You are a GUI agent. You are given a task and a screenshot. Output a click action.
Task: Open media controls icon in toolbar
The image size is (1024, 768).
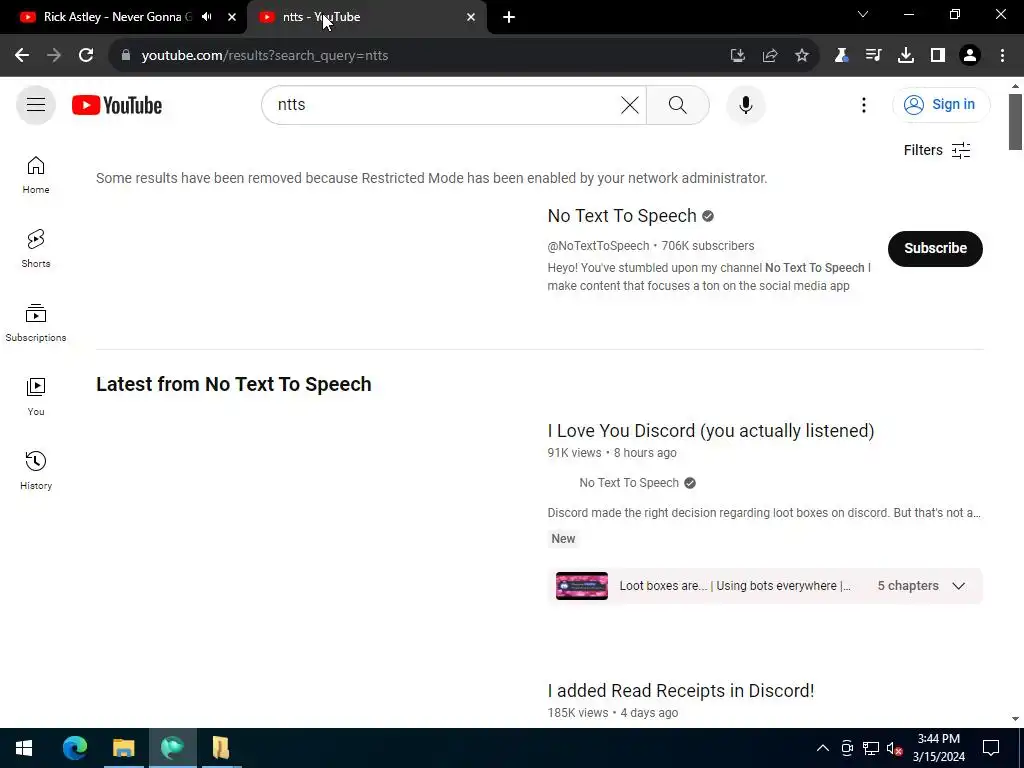(x=873, y=56)
